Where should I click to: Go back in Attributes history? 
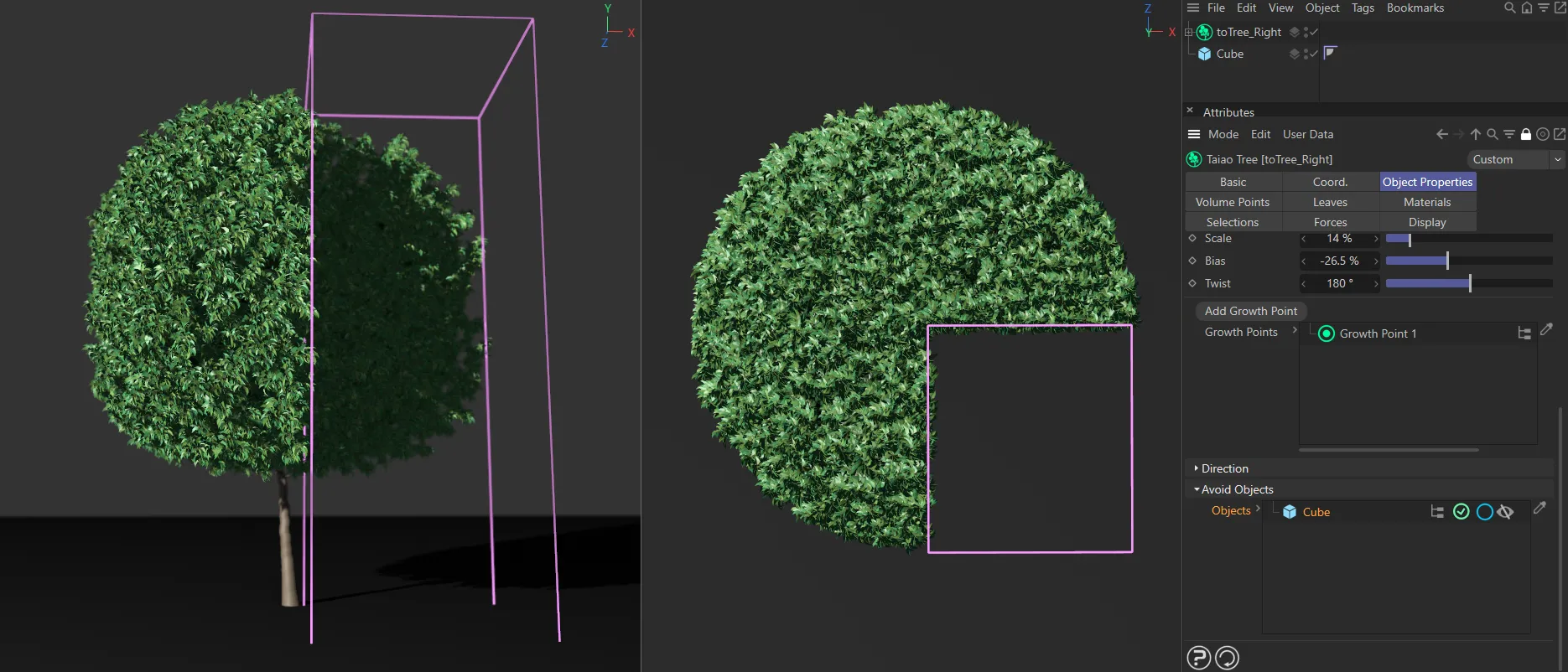pos(1442,134)
